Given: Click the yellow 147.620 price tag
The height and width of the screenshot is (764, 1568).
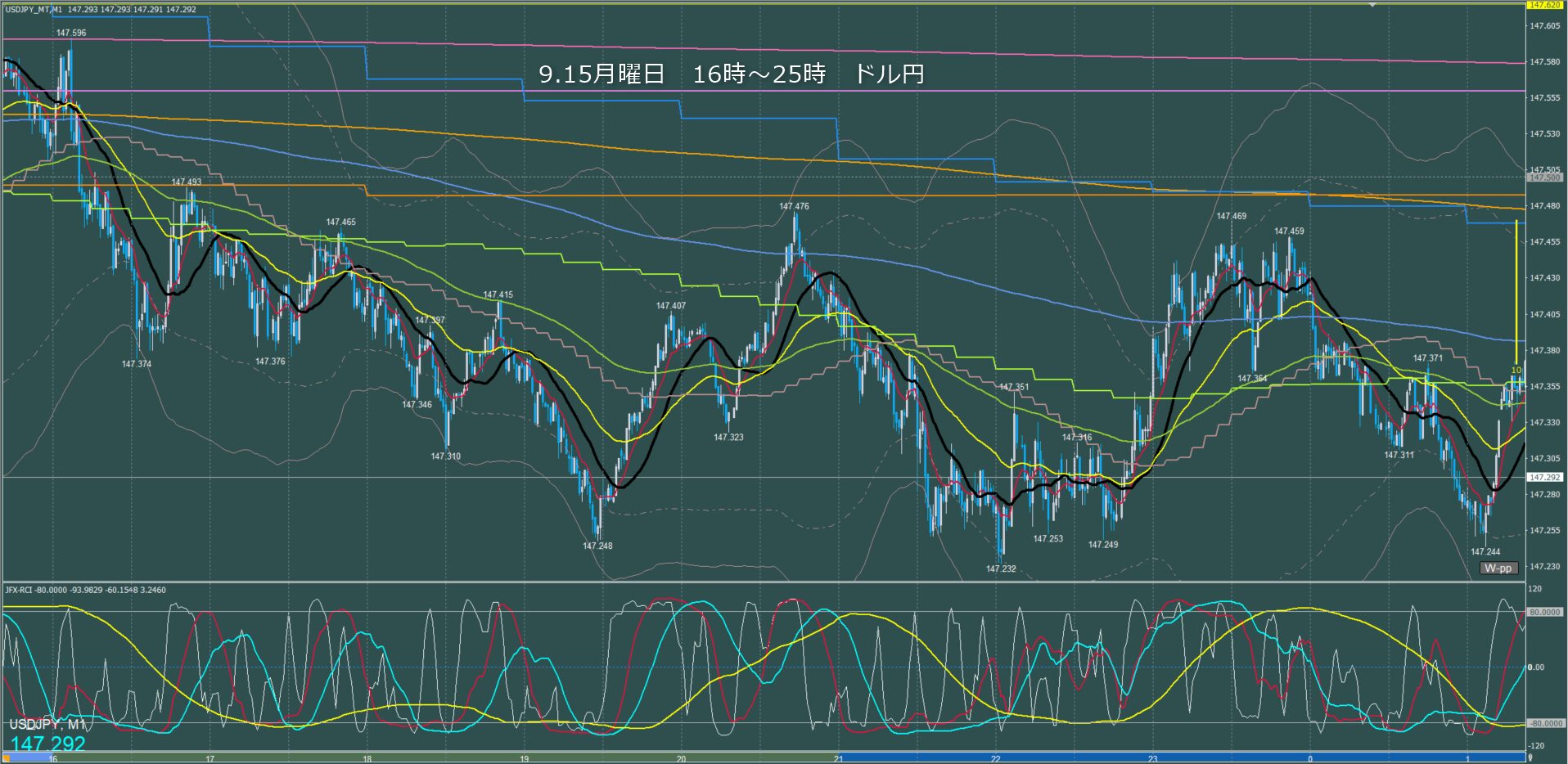Looking at the screenshot, I should 1544,5.
